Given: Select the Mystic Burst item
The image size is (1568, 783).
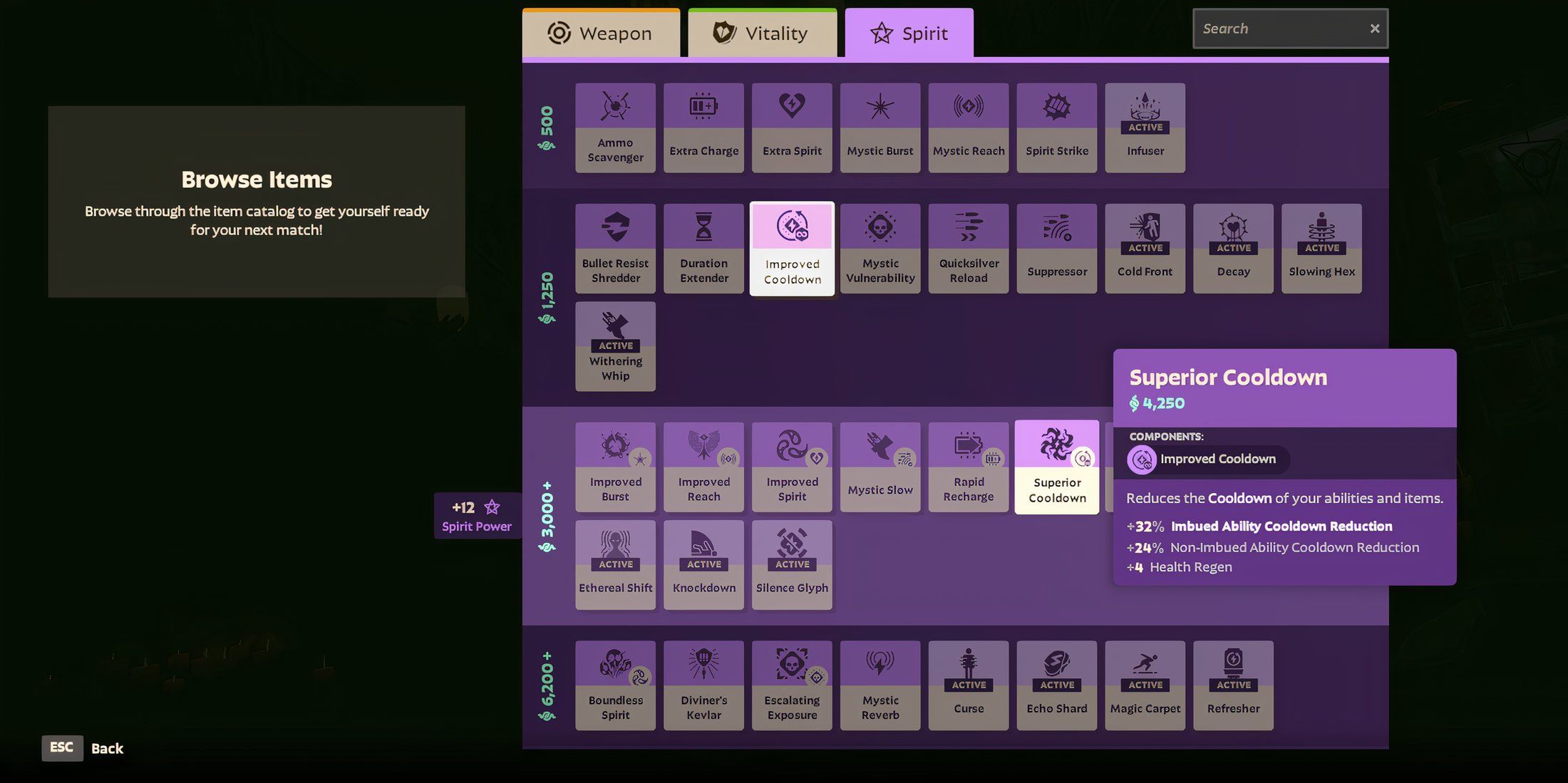Looking at the screenshot, I should [x=880, y=128].
